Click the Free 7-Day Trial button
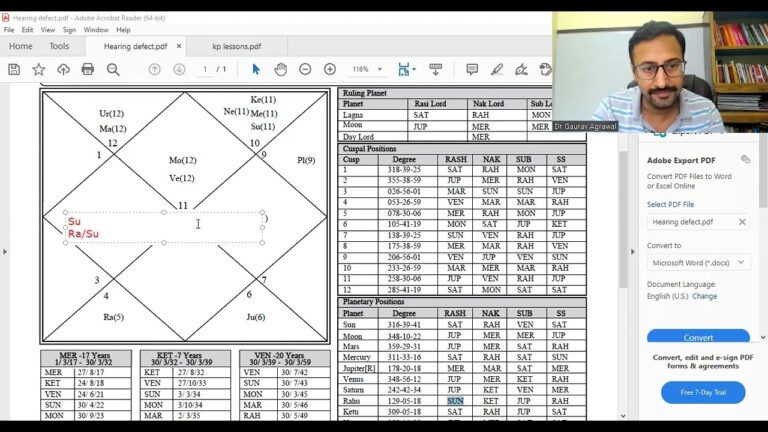Screen dimensions: 768x432 point(703,392)
